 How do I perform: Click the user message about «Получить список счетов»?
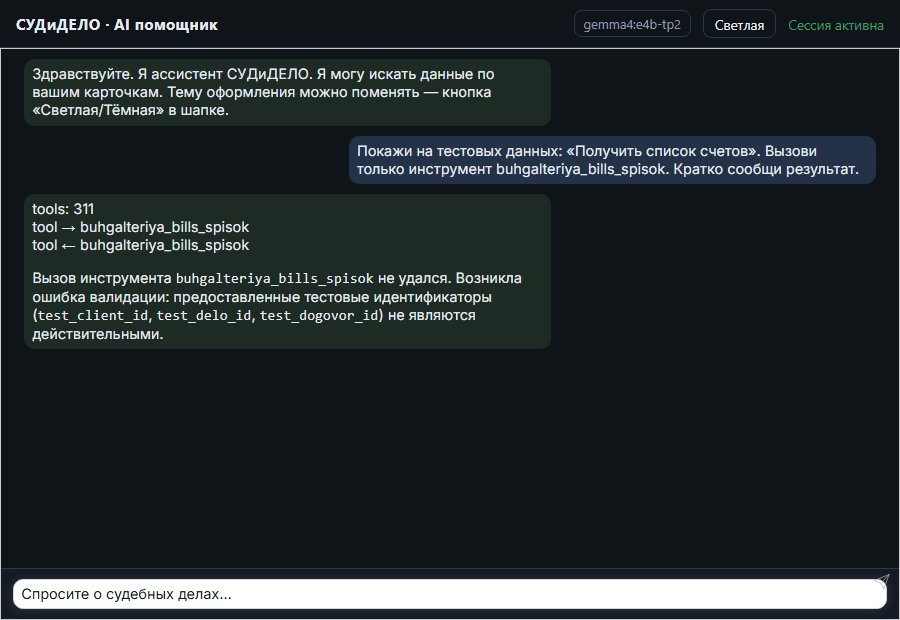point(612,160)
